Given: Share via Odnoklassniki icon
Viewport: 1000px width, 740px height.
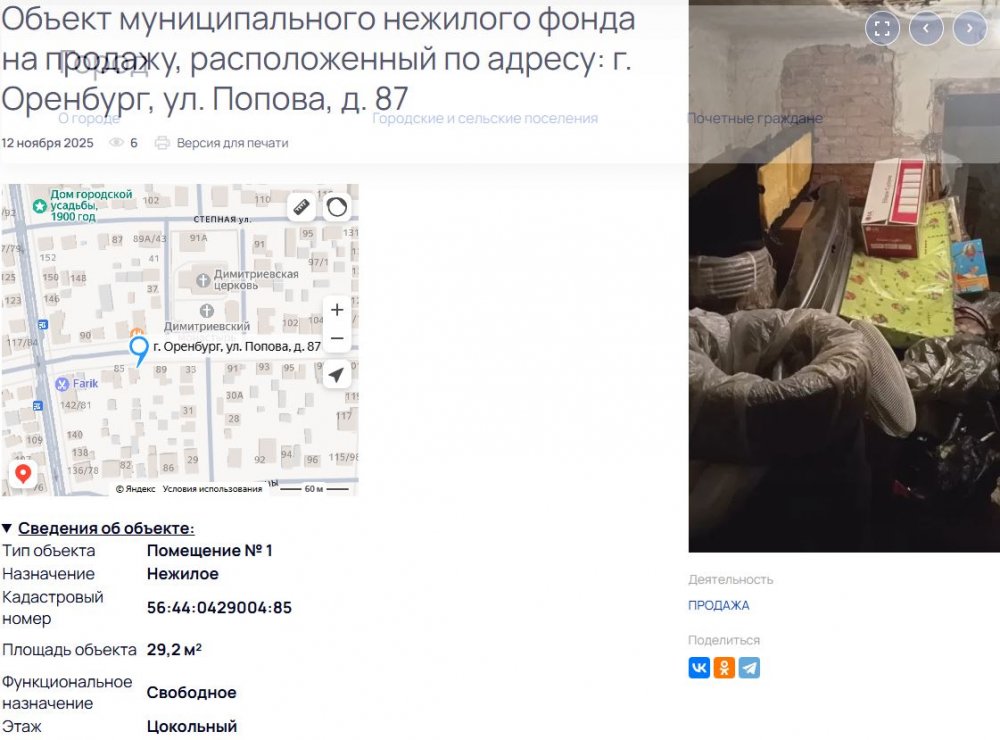Looking at the screenshot, I should click(x=724, y=668).
